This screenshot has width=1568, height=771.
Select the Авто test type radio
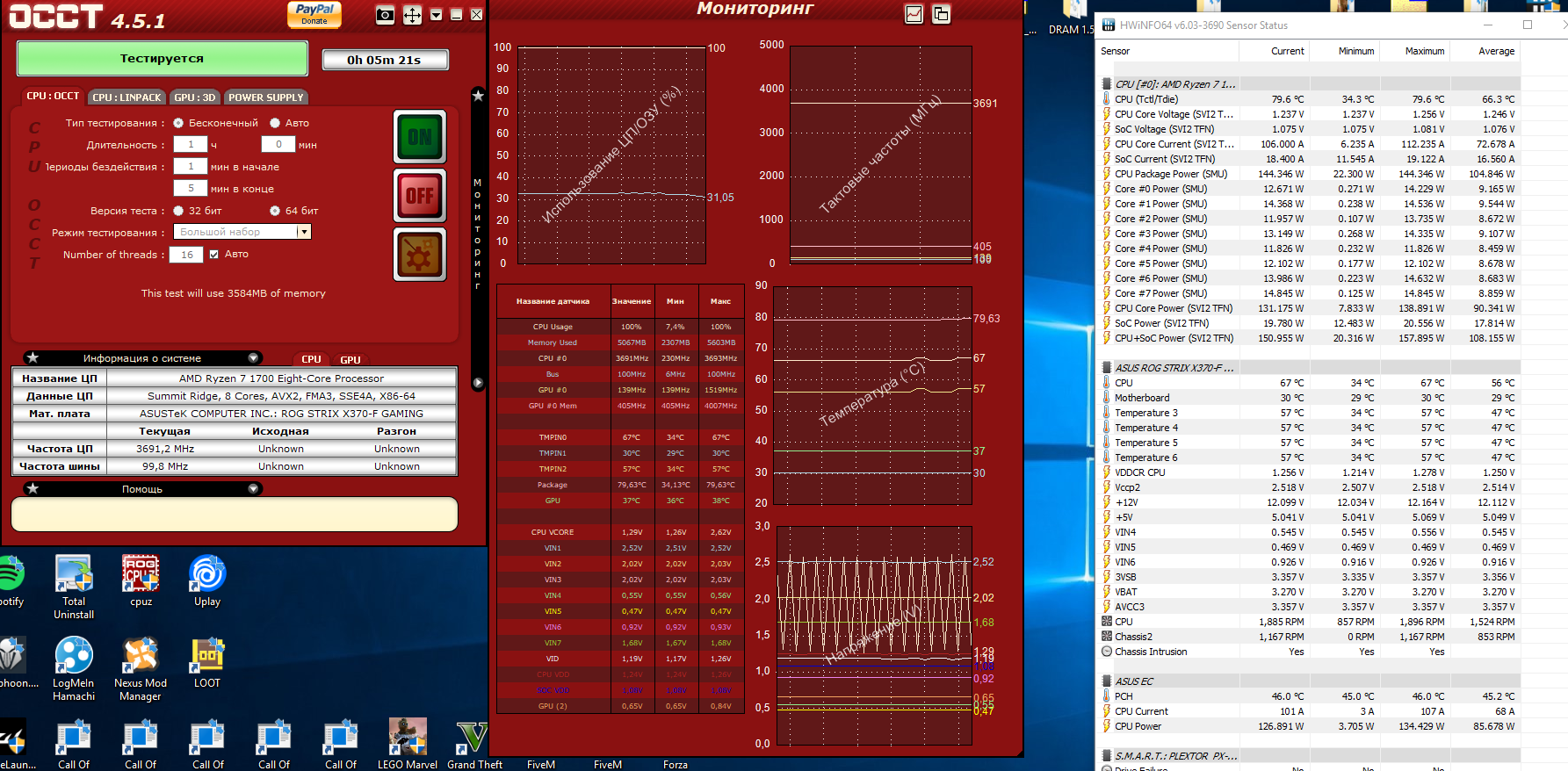(x=275, y=123)
